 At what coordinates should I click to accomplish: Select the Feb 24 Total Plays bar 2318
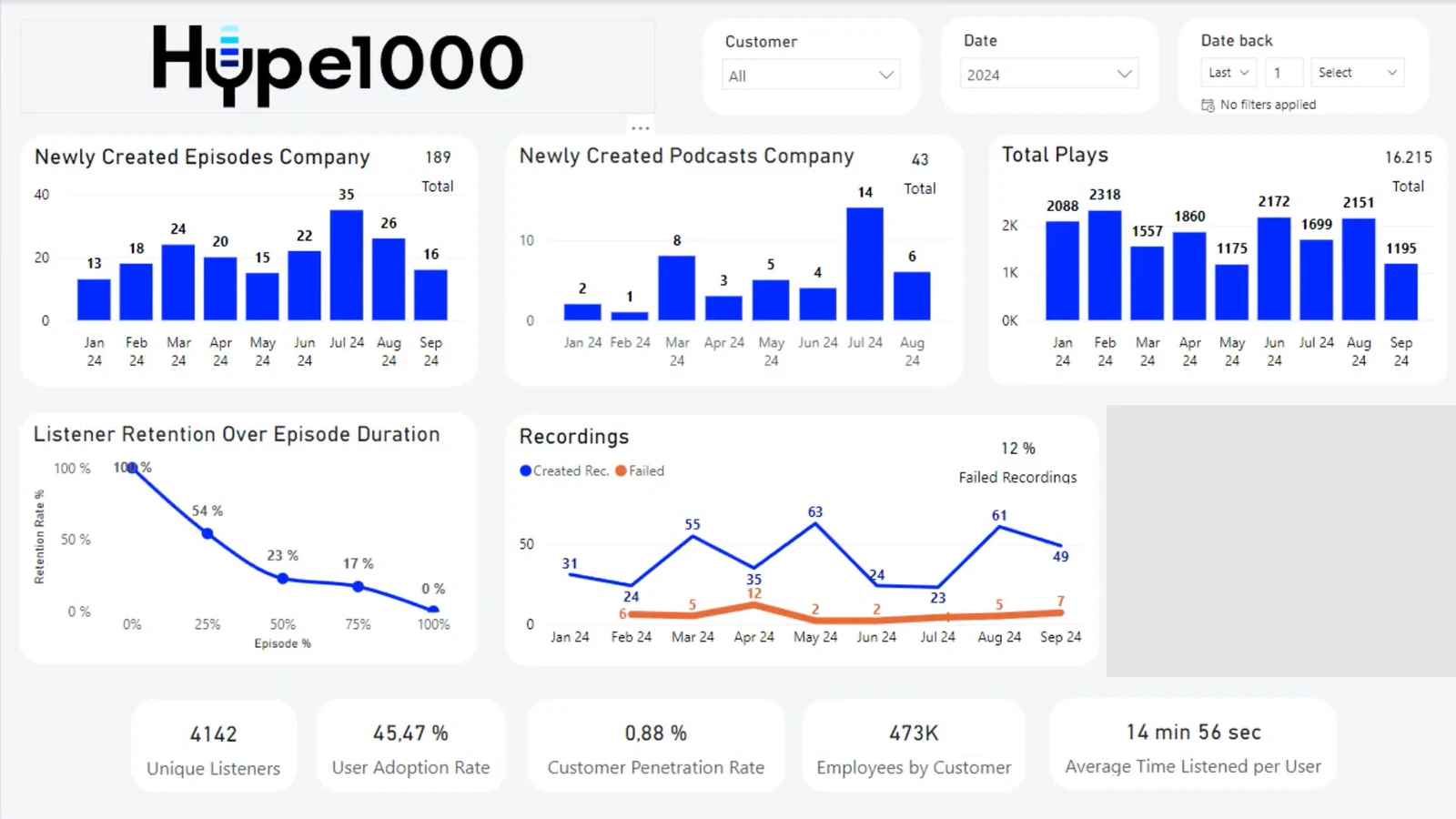coord(1105,266)
